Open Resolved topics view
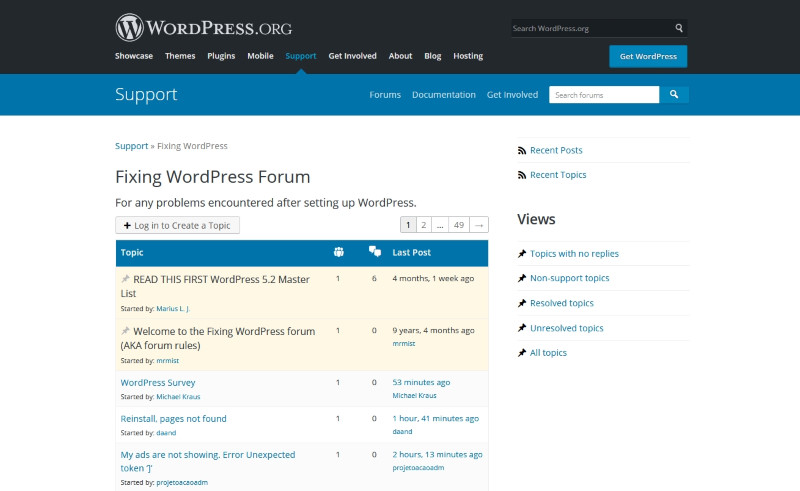 coord(562,303)
